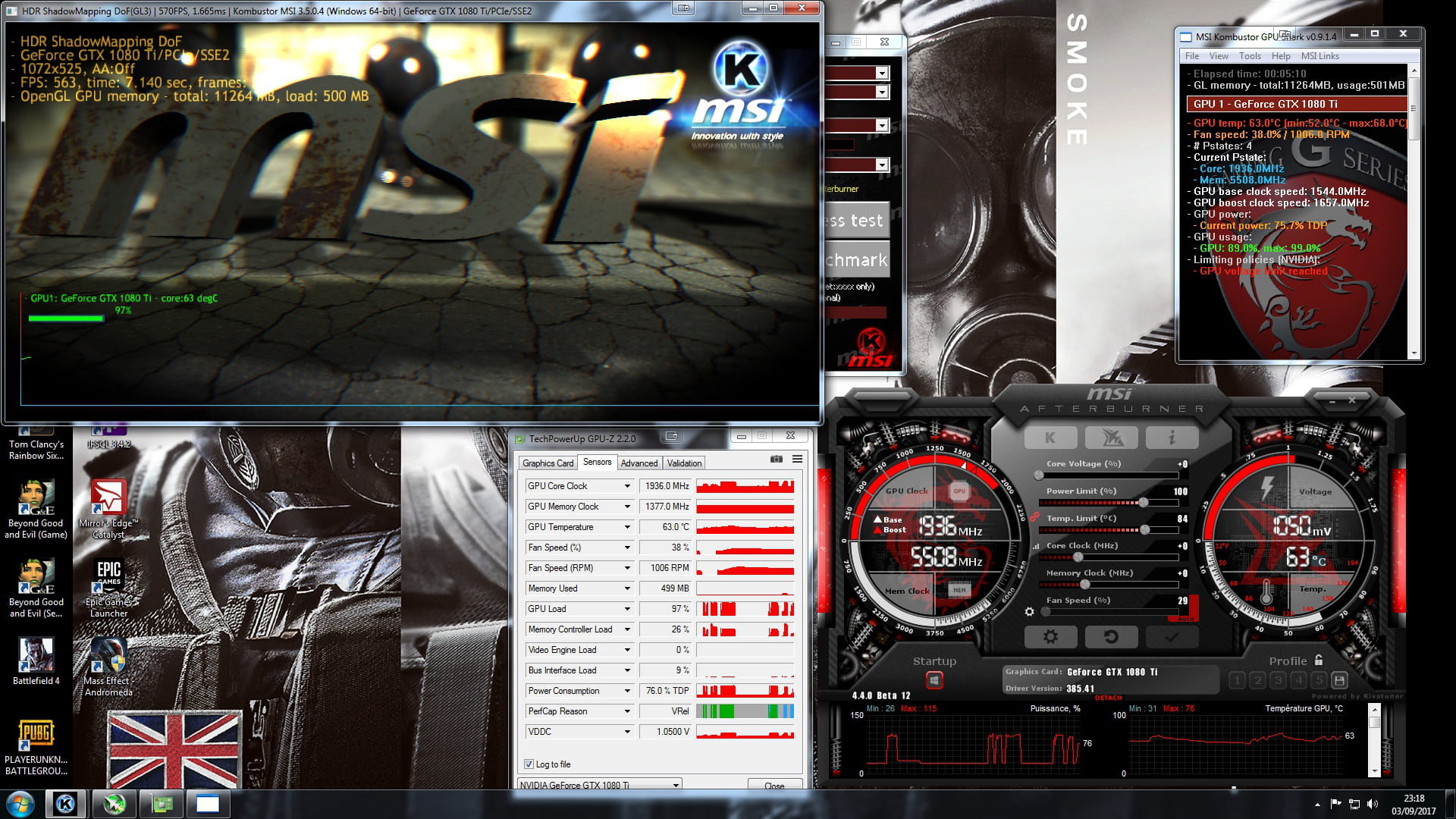Open Tools menu in Kombustor GPU monitor
Screen dimensions: 1456x819
[1250, 56]
